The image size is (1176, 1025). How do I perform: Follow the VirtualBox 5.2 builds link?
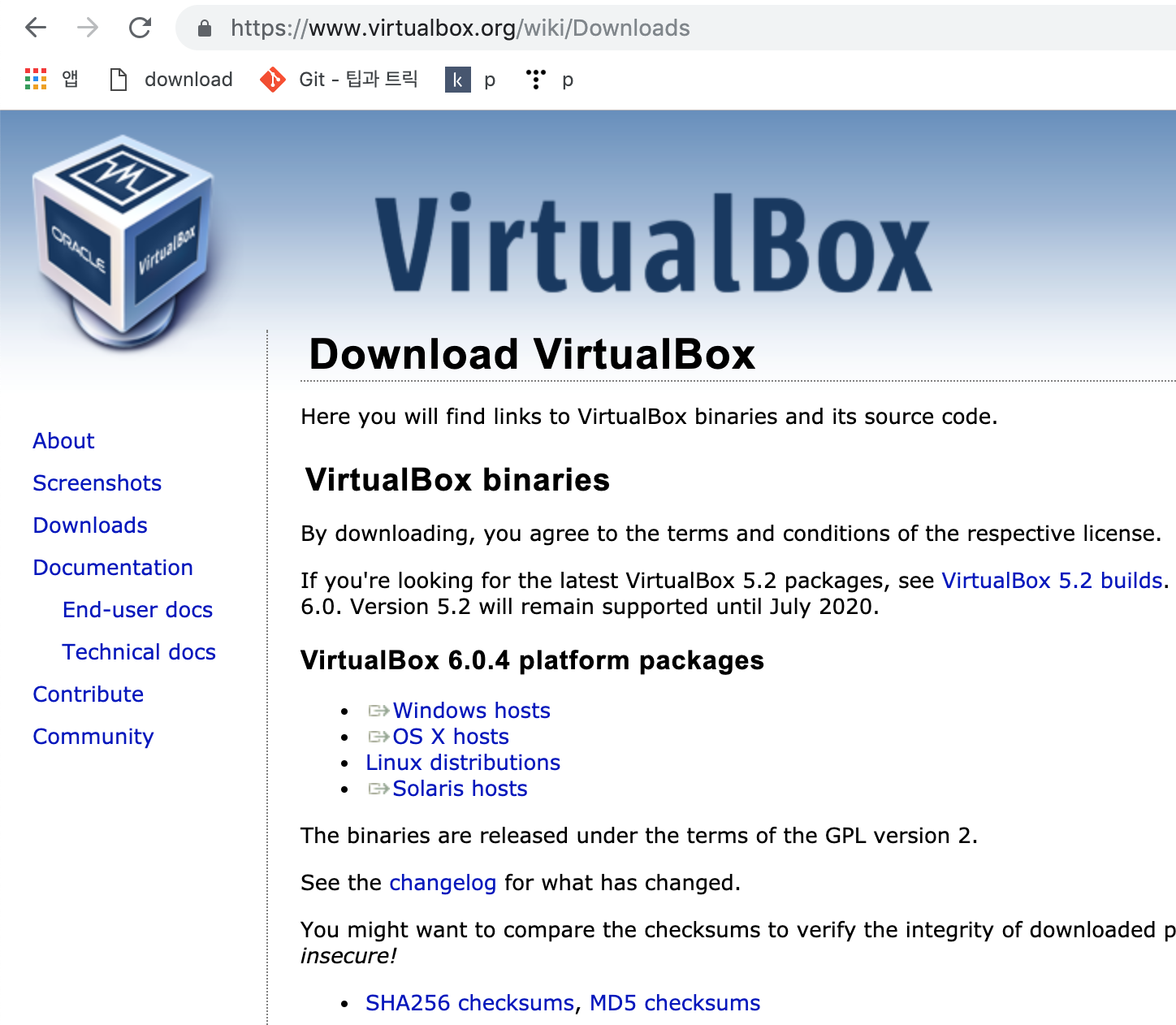click(x=1053, y=581)
